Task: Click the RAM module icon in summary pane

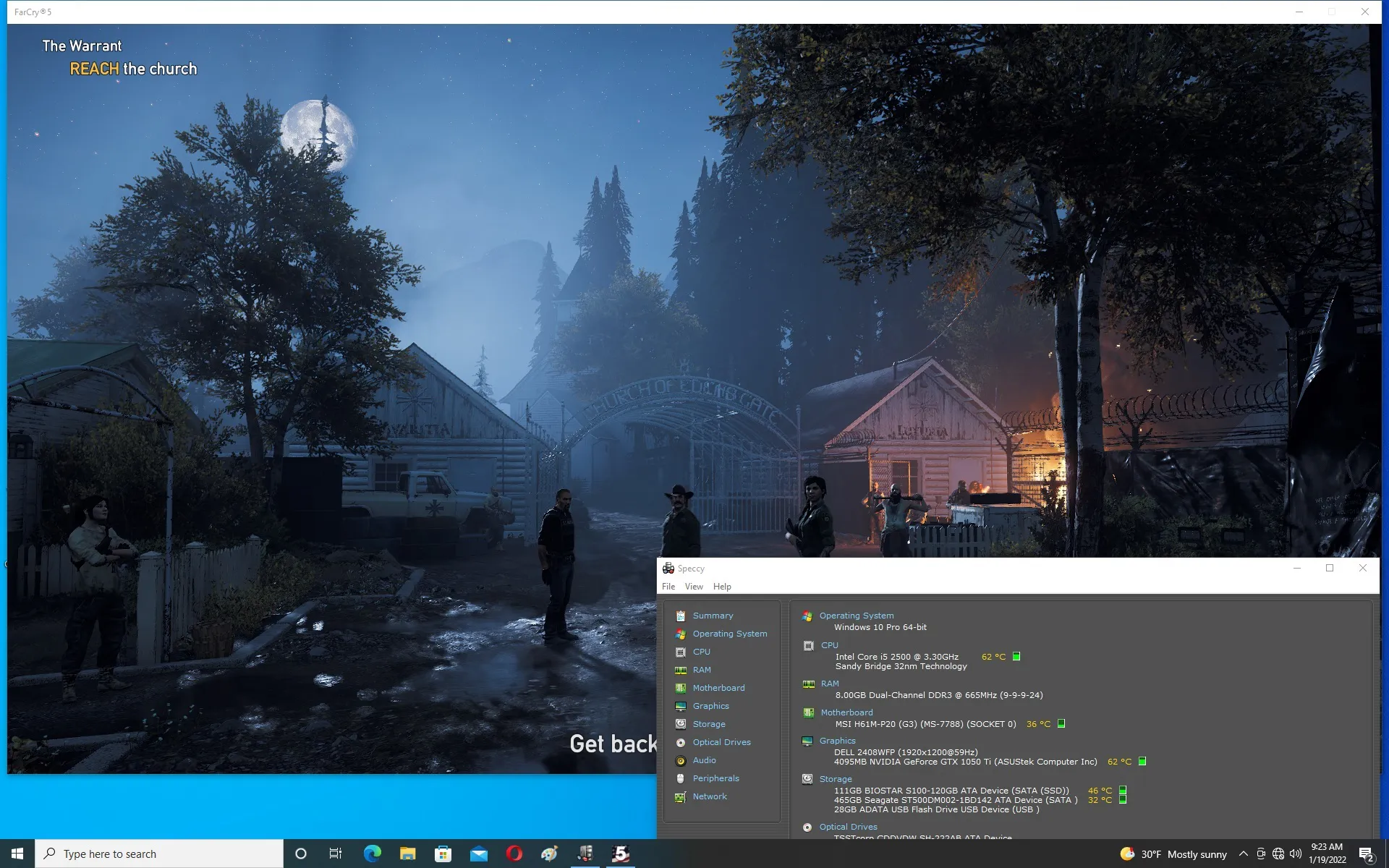Action: (x=808, y=684)
